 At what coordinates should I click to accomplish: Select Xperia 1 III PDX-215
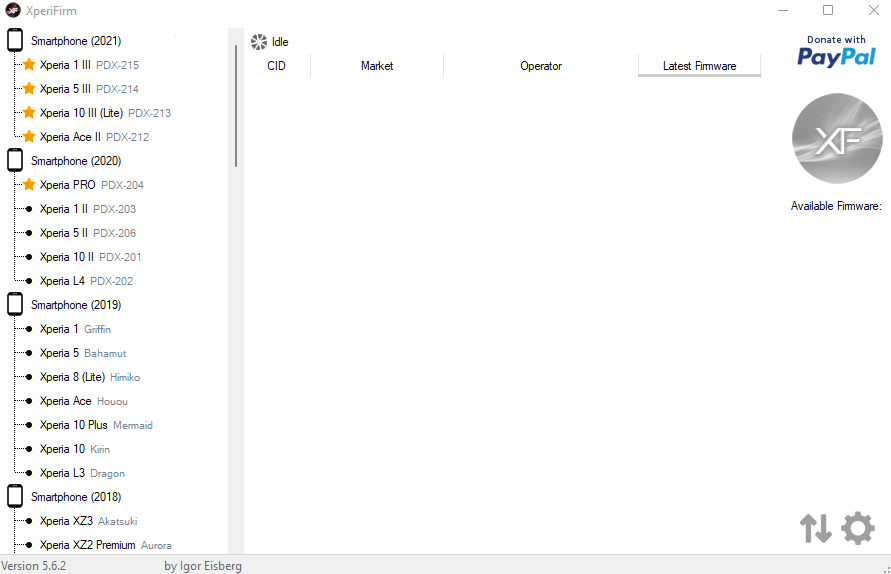coord(89,65)
